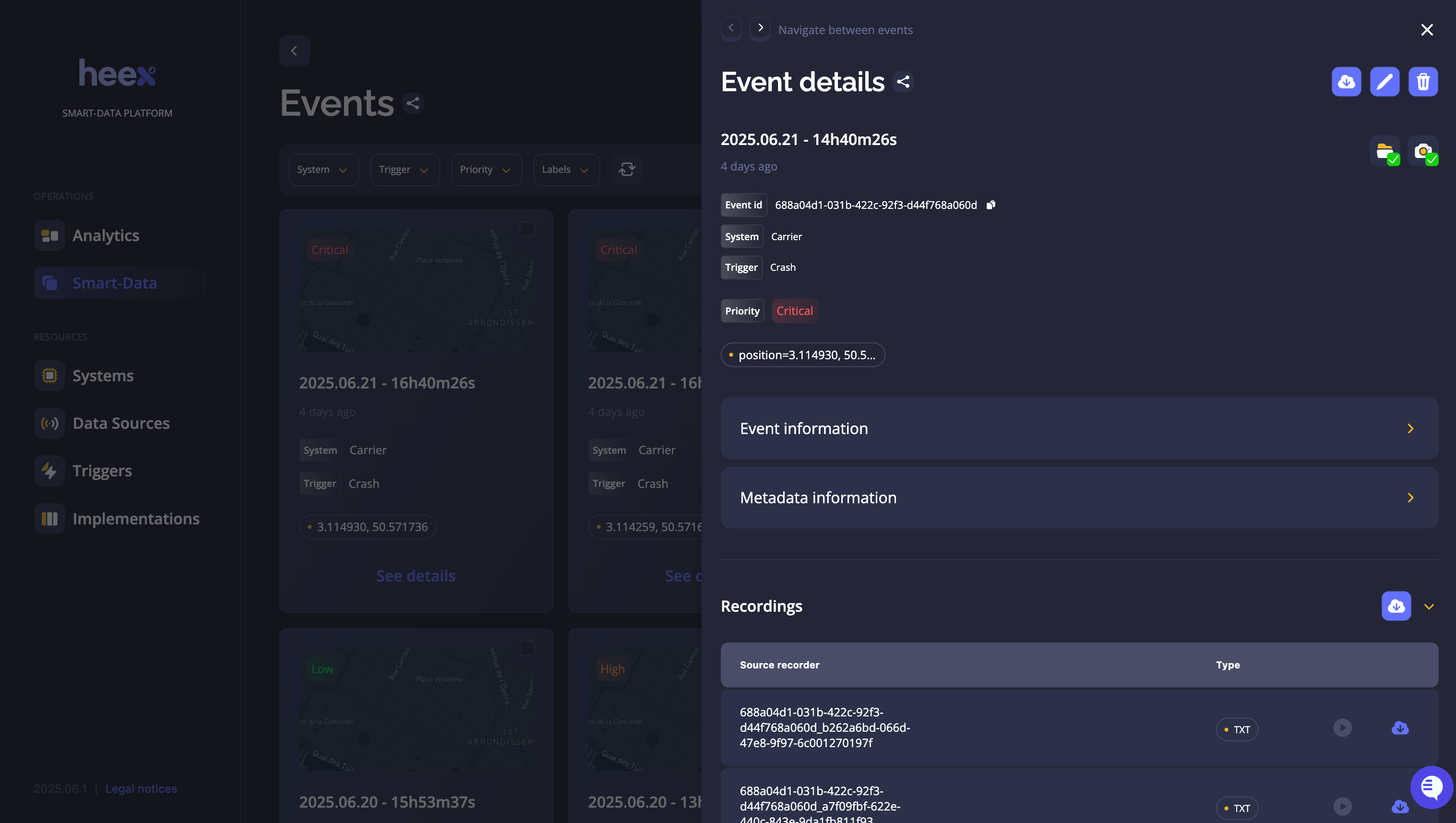Click heex logo
The width and height of the screenshot is (1456, 823).
tap(117, 73)
